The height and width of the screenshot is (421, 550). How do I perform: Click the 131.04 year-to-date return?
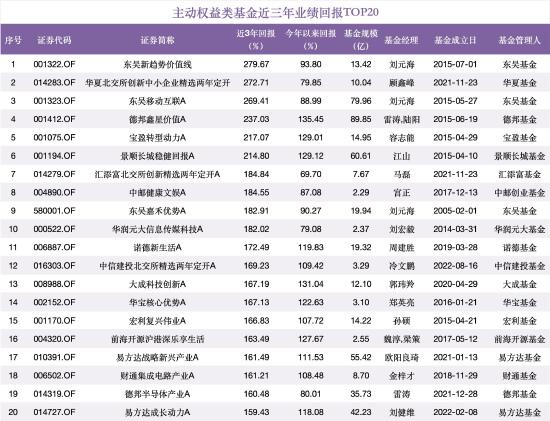coord(311,284)
